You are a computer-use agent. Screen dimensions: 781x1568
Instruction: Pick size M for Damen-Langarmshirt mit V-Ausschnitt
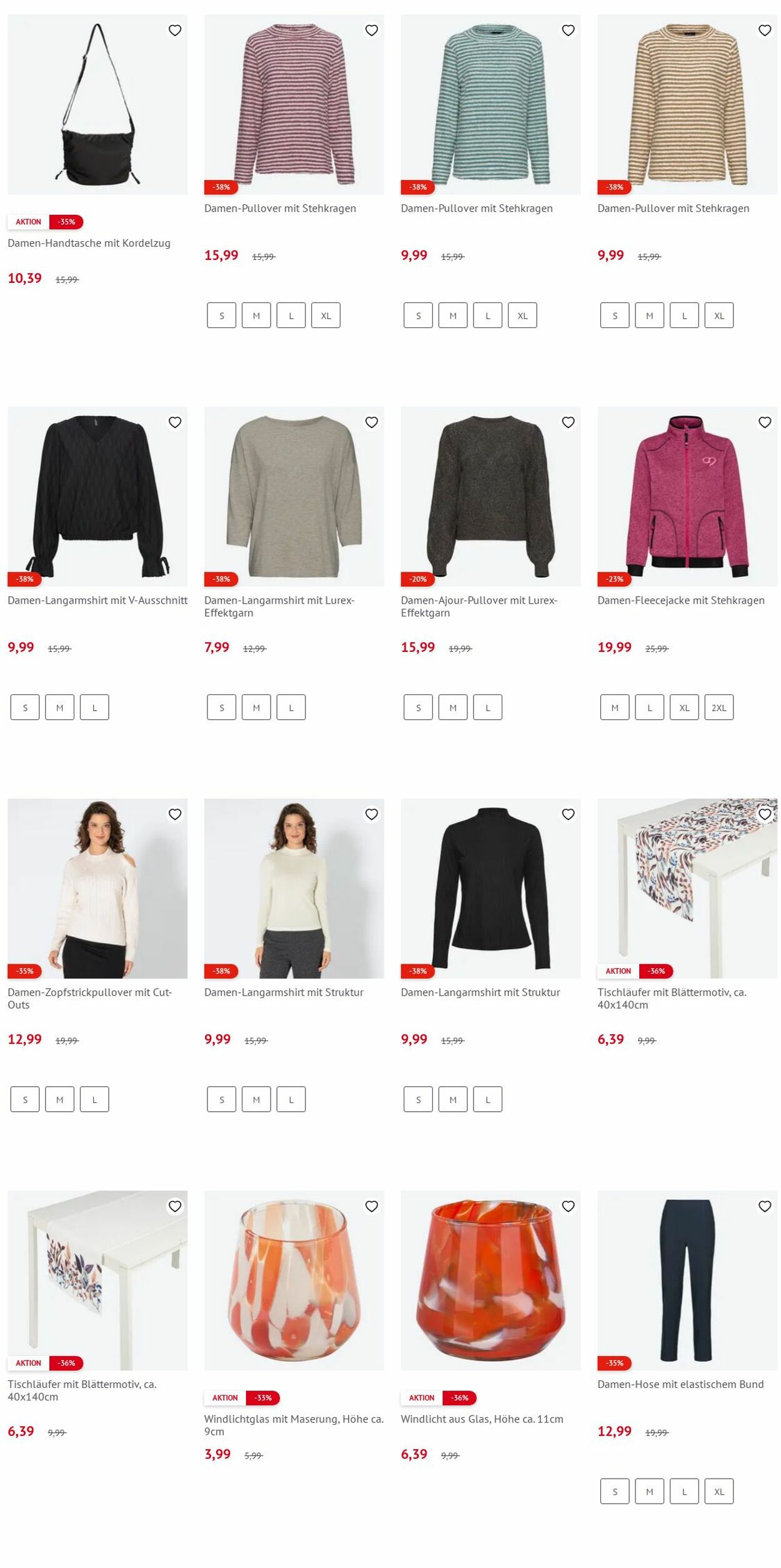(x=60, y=707)
